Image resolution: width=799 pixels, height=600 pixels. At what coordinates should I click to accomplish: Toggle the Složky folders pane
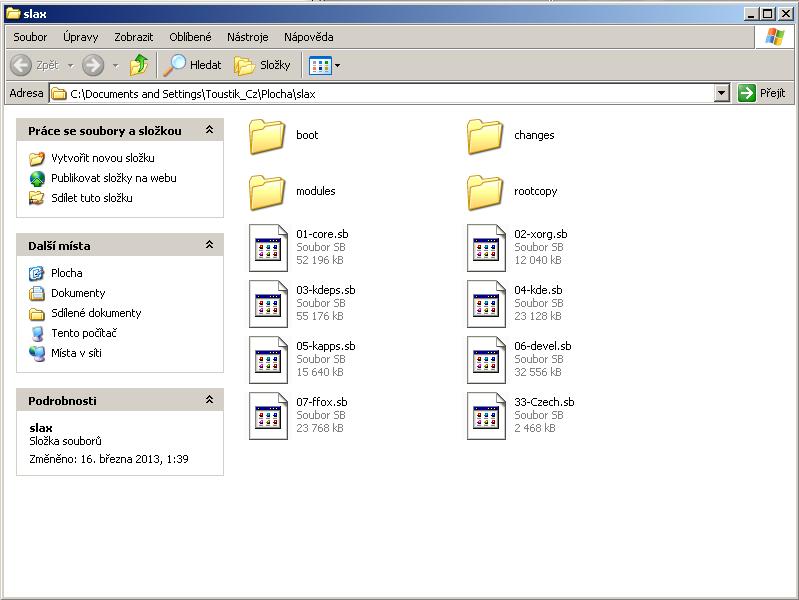pos(262,65)
